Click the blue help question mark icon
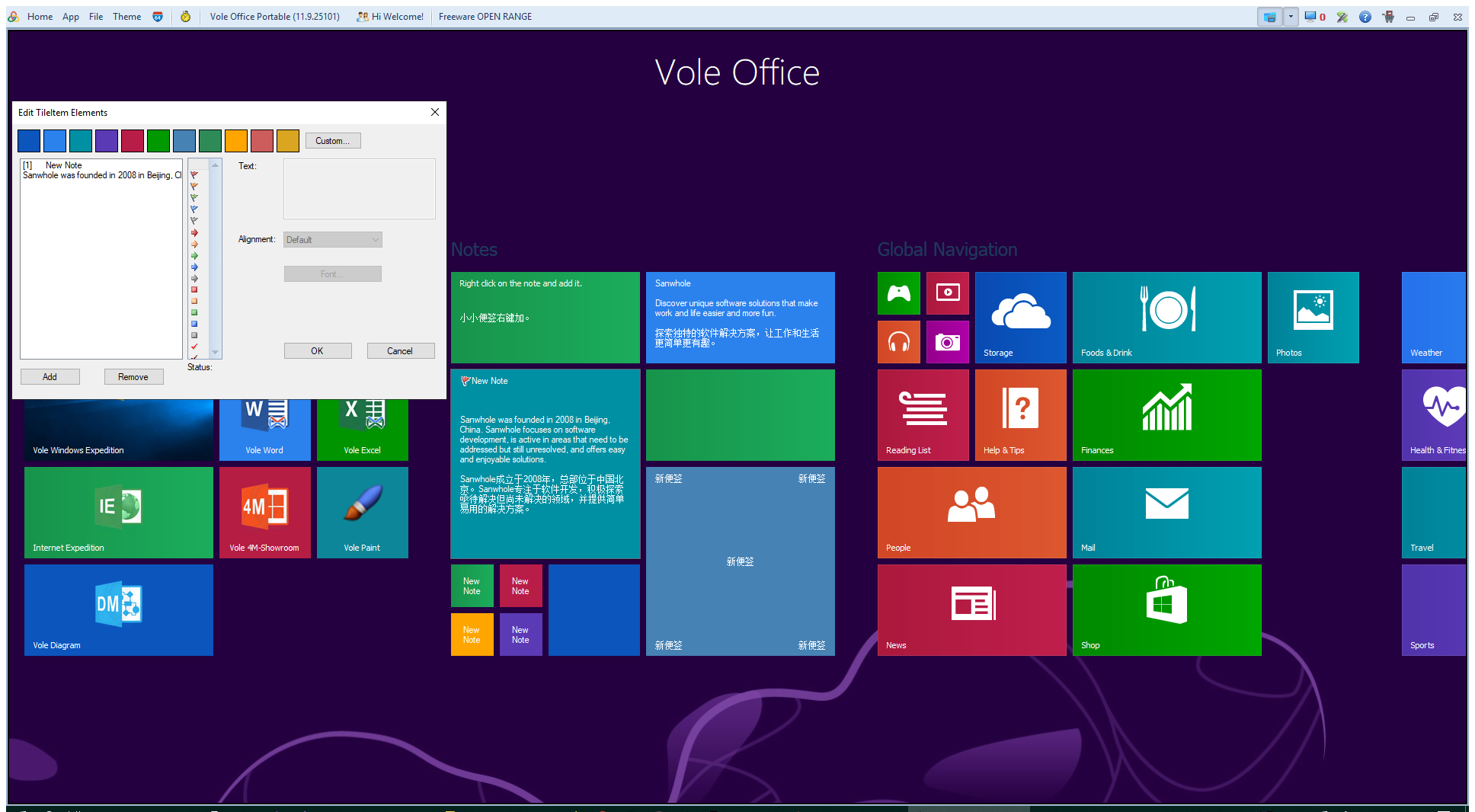1475x812 pixels. (x=1365, y=17)
